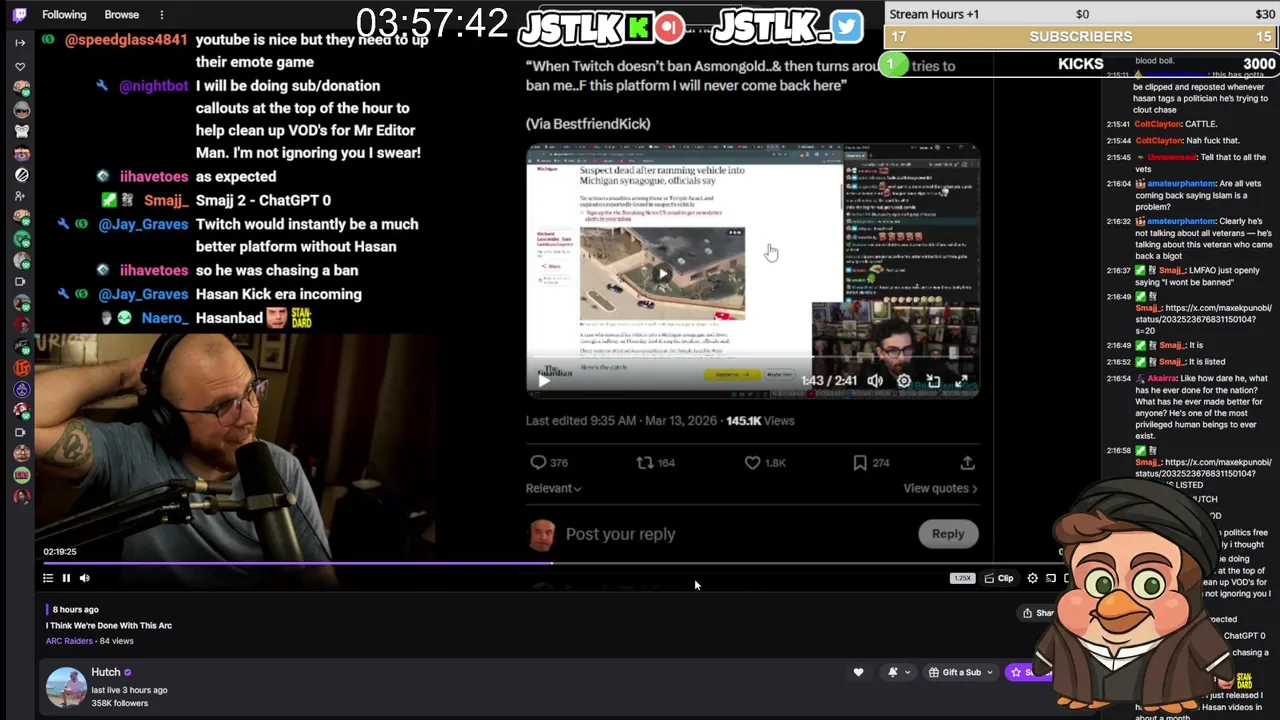Click the heart follow button for Hutch
Screen dimensions: 1280x720
[x=858, y=672]
